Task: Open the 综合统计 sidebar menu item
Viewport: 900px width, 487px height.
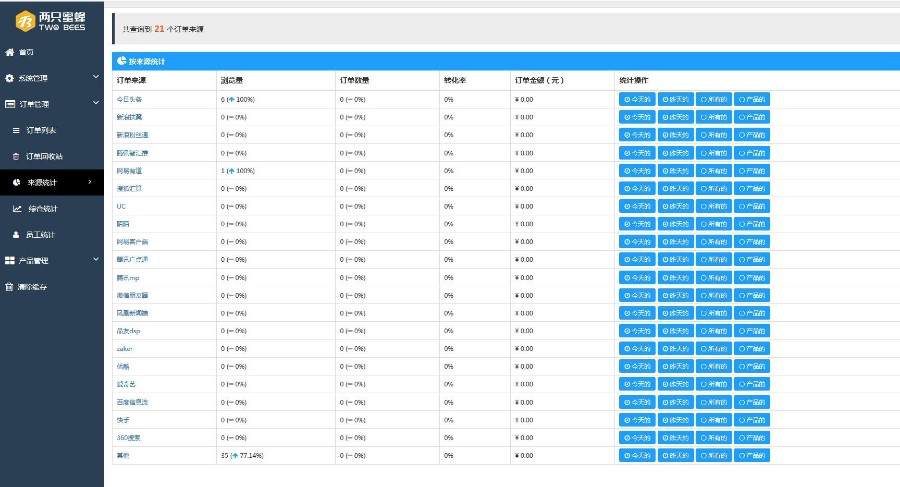Action: pos(42,209)
